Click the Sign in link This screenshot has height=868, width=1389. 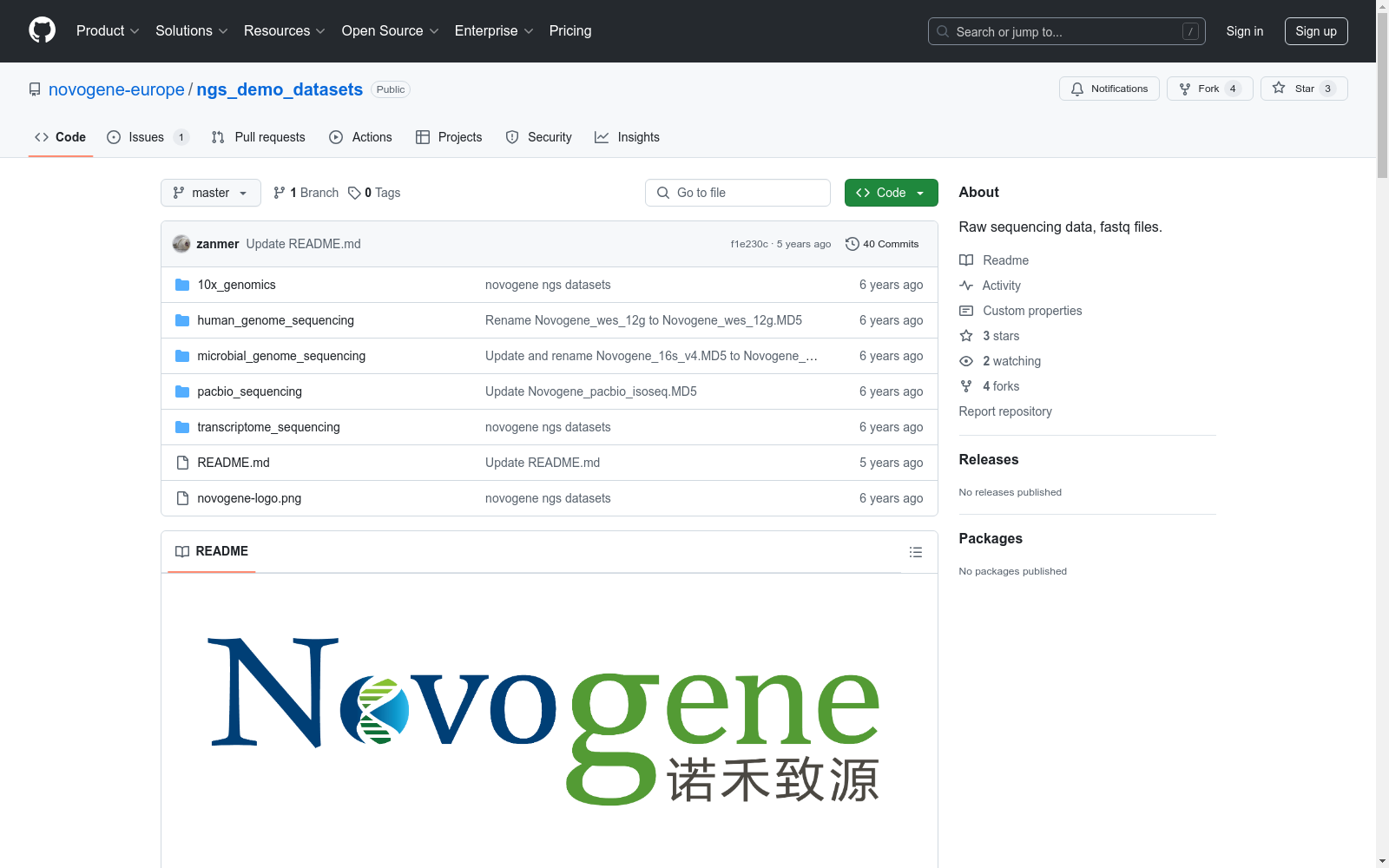tap(1245, 31)
